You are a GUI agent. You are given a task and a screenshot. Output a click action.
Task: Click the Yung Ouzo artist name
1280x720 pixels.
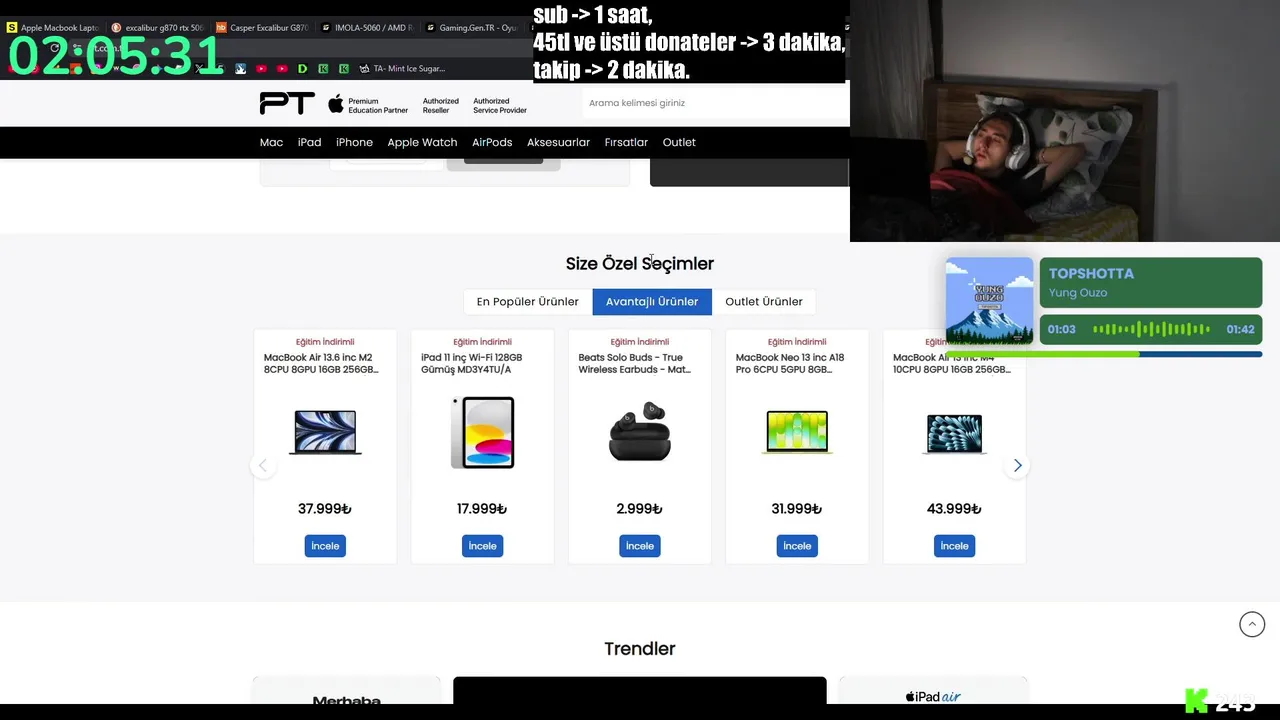pyautogui.click(x=1078, y=293)
